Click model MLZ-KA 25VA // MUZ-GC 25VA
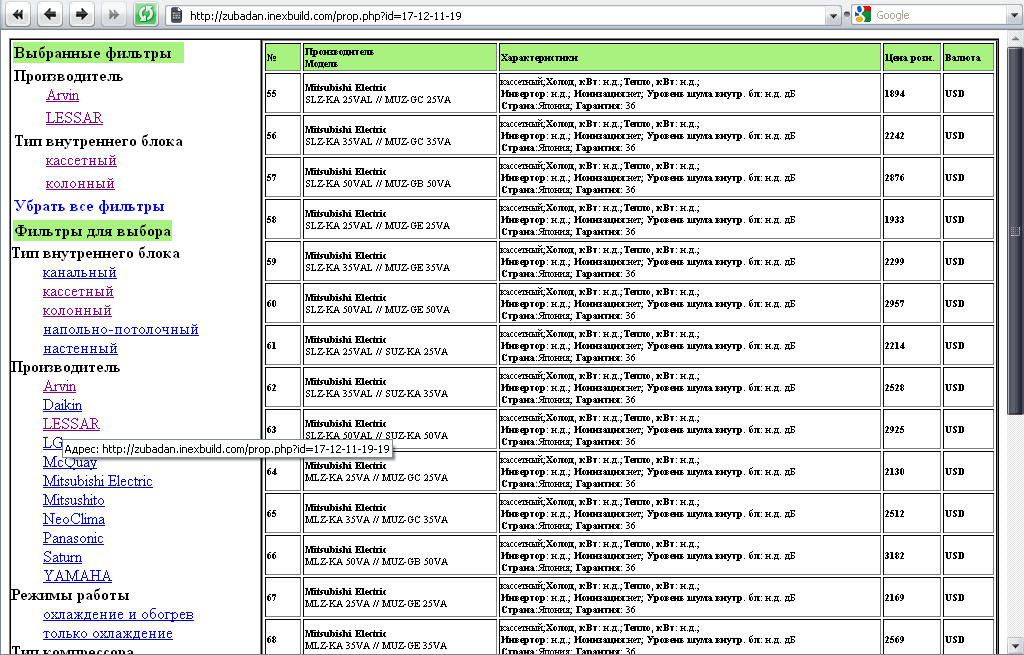The width and height of the screenshot is (1024, 655). (376, 477)
